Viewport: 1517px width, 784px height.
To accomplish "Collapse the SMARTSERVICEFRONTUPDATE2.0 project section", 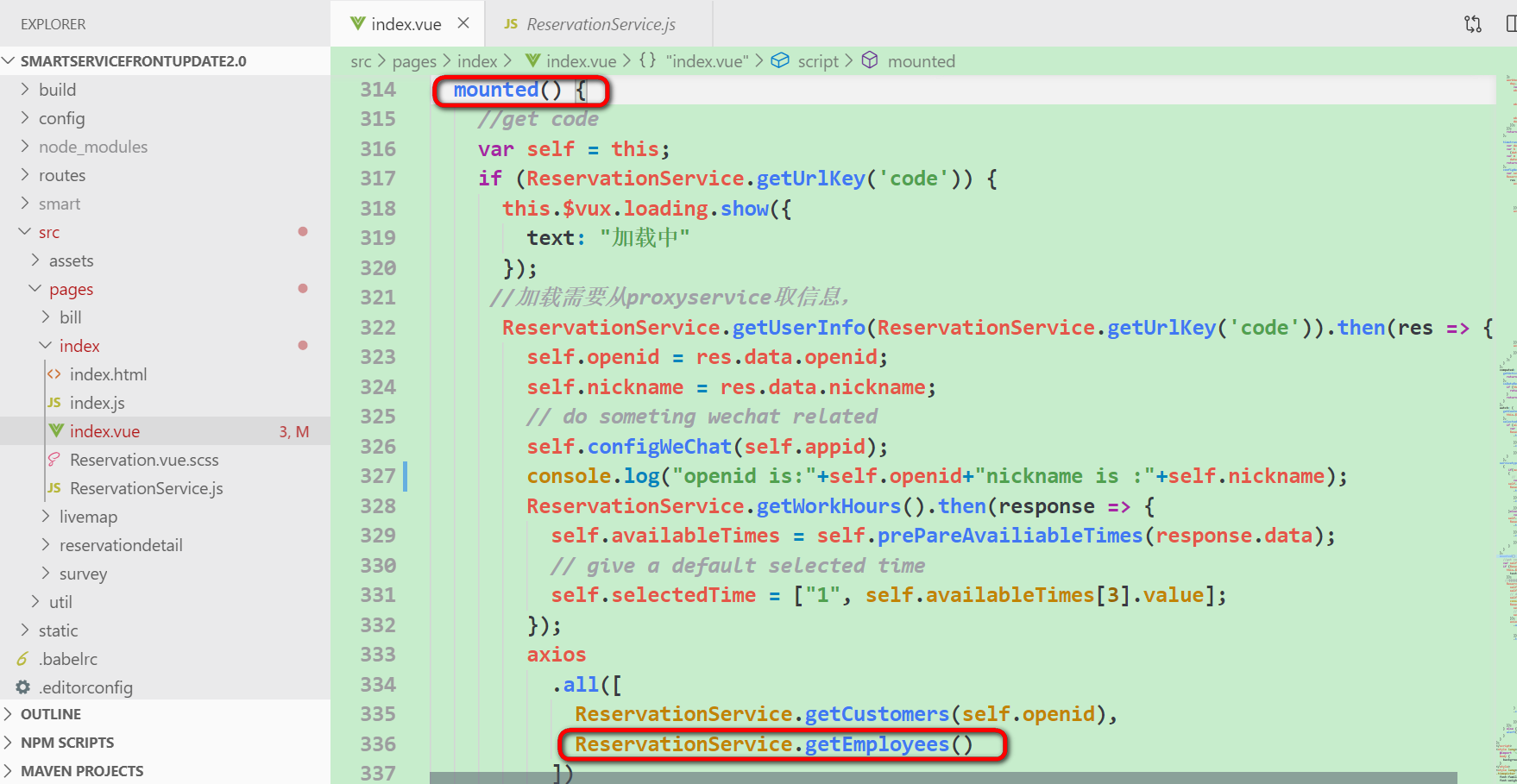I will (165, 61).
